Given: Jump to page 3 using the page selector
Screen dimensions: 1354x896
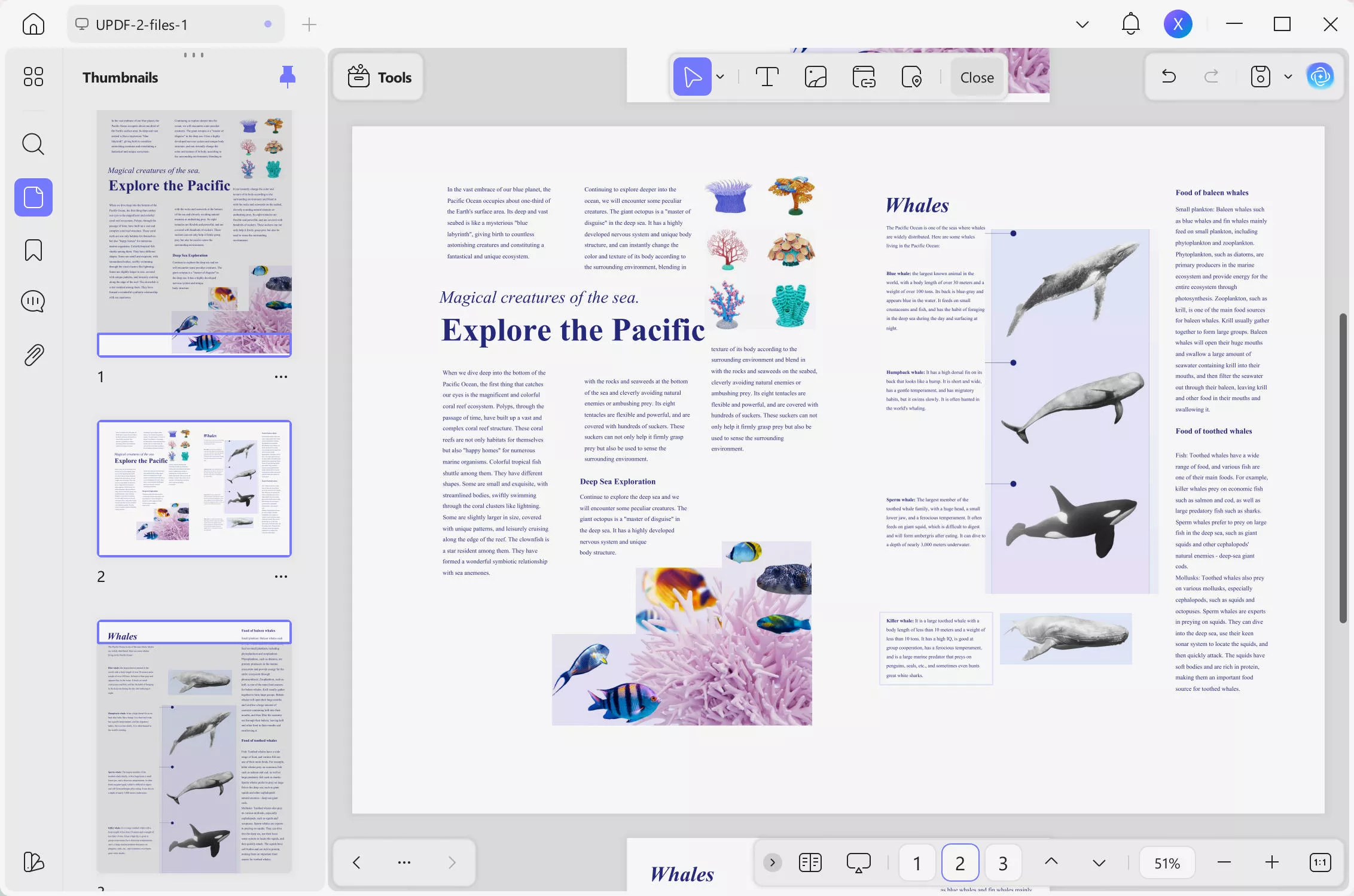Looking at the screenshot, I should tap(1002, 863).
